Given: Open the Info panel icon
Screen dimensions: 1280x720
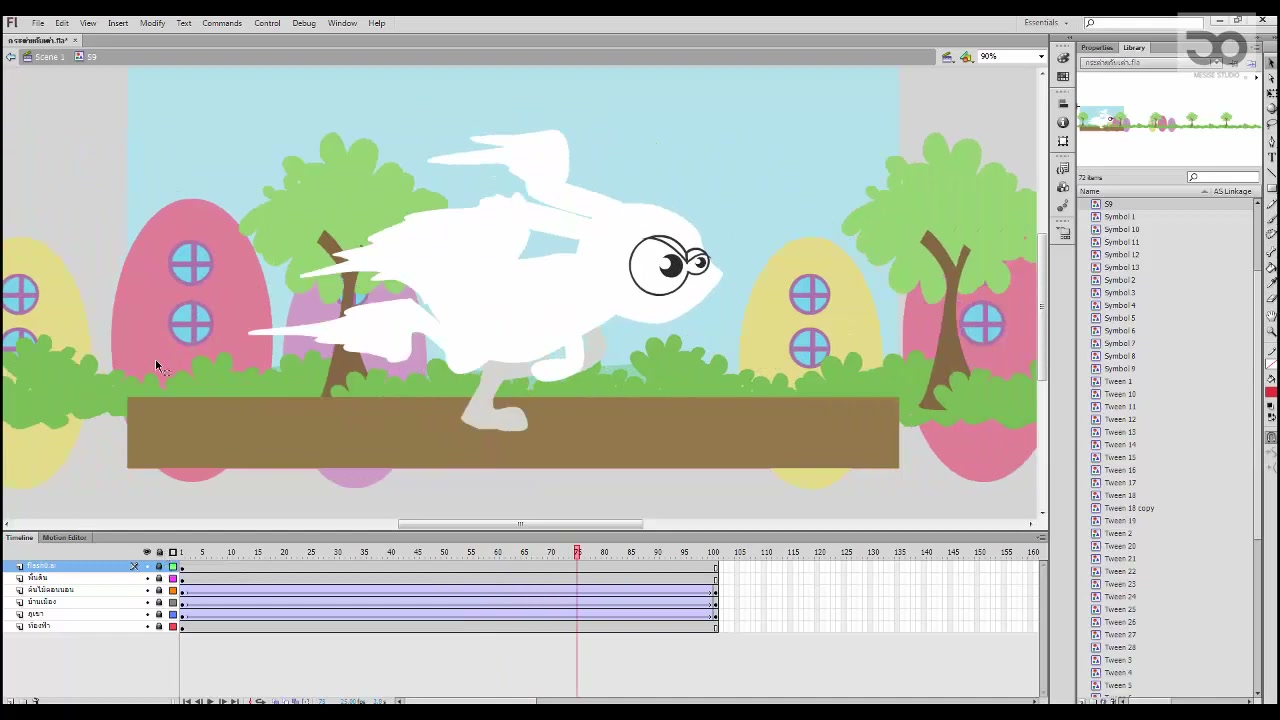Looking at the screenshot, I should coord(1063,122).
